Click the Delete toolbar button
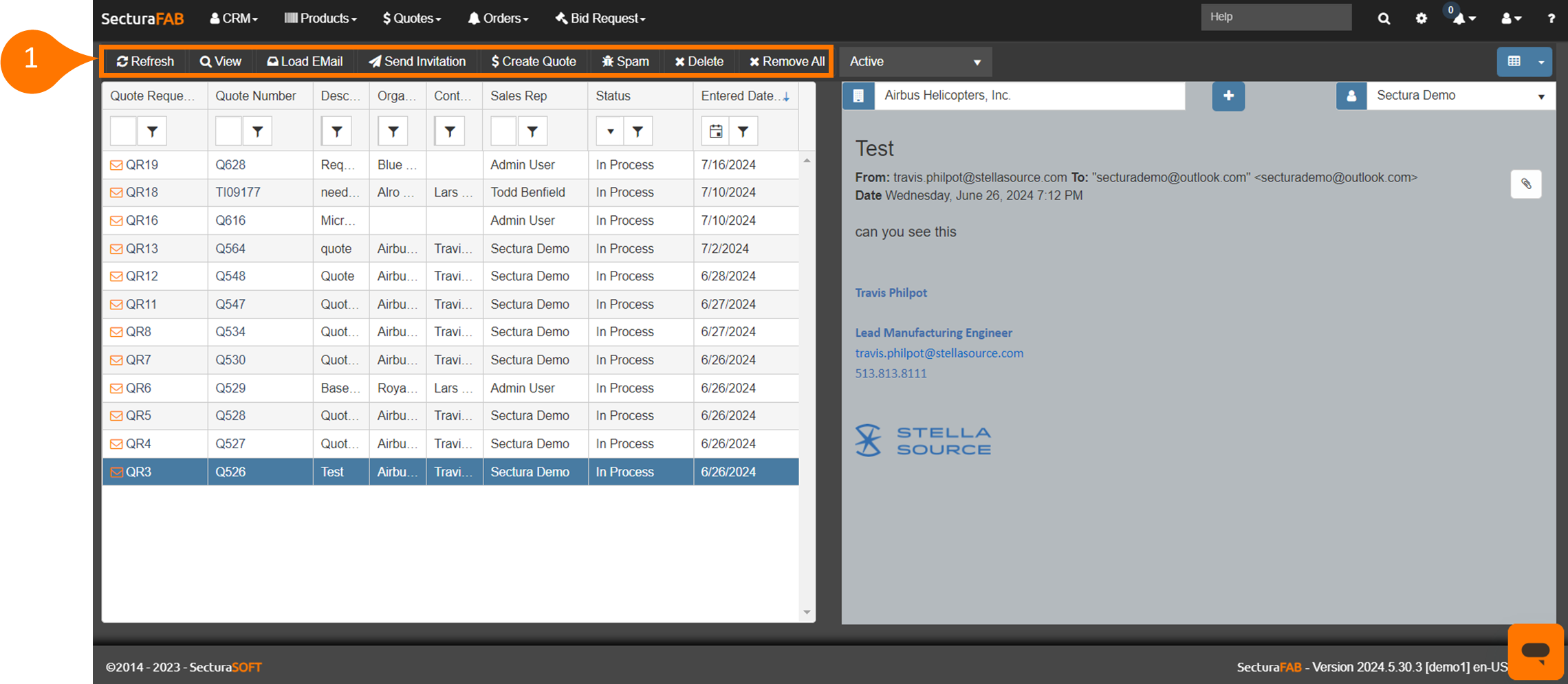 click(x=699, y=61)
